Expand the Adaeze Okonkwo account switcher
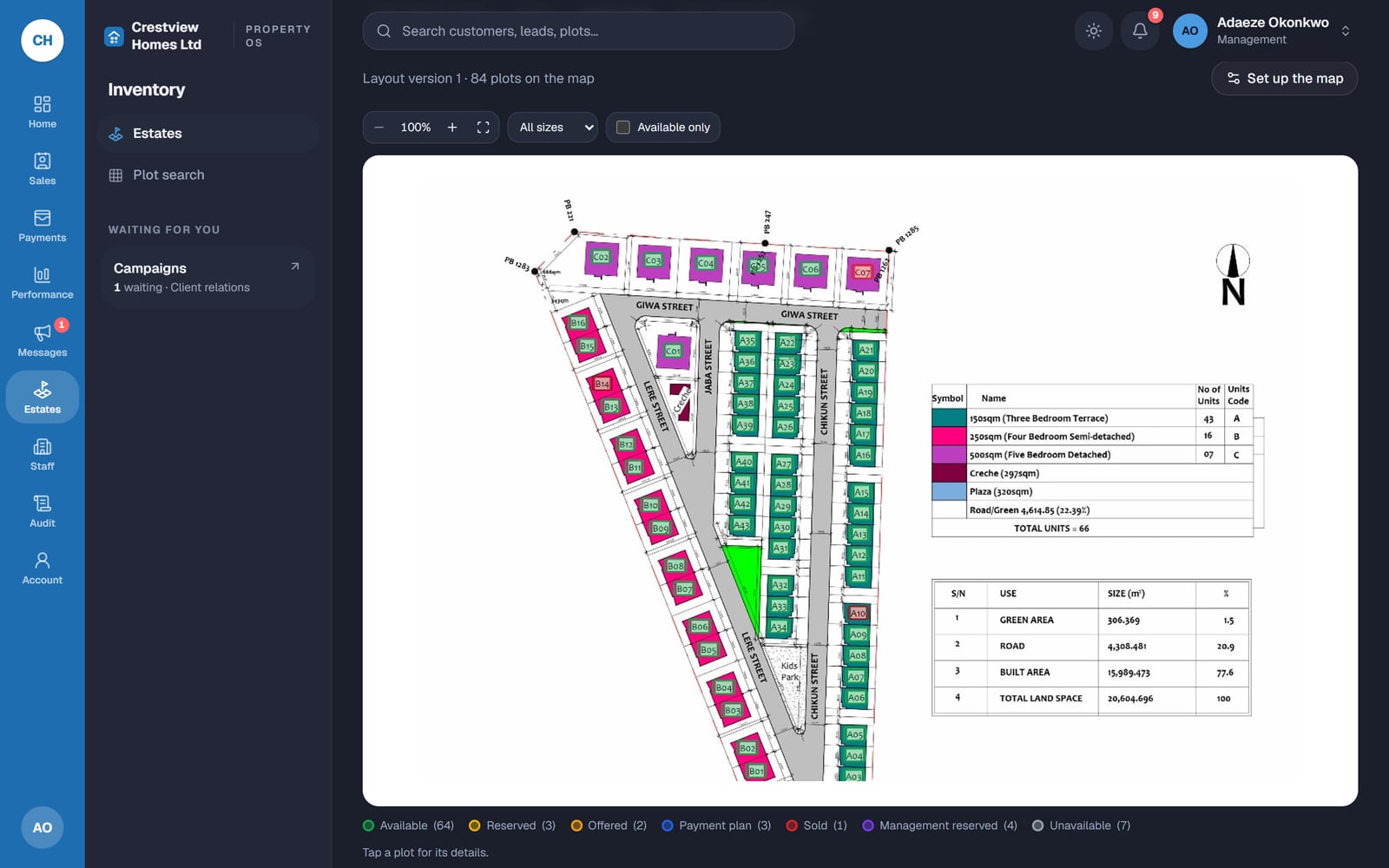 click(1346, 31)
